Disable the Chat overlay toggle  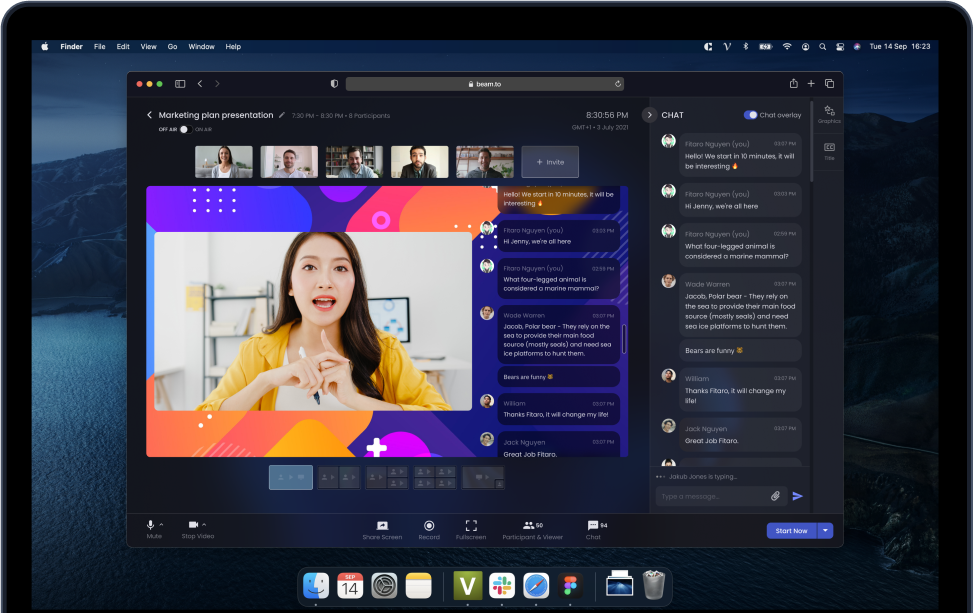click(x=750, y=115)
